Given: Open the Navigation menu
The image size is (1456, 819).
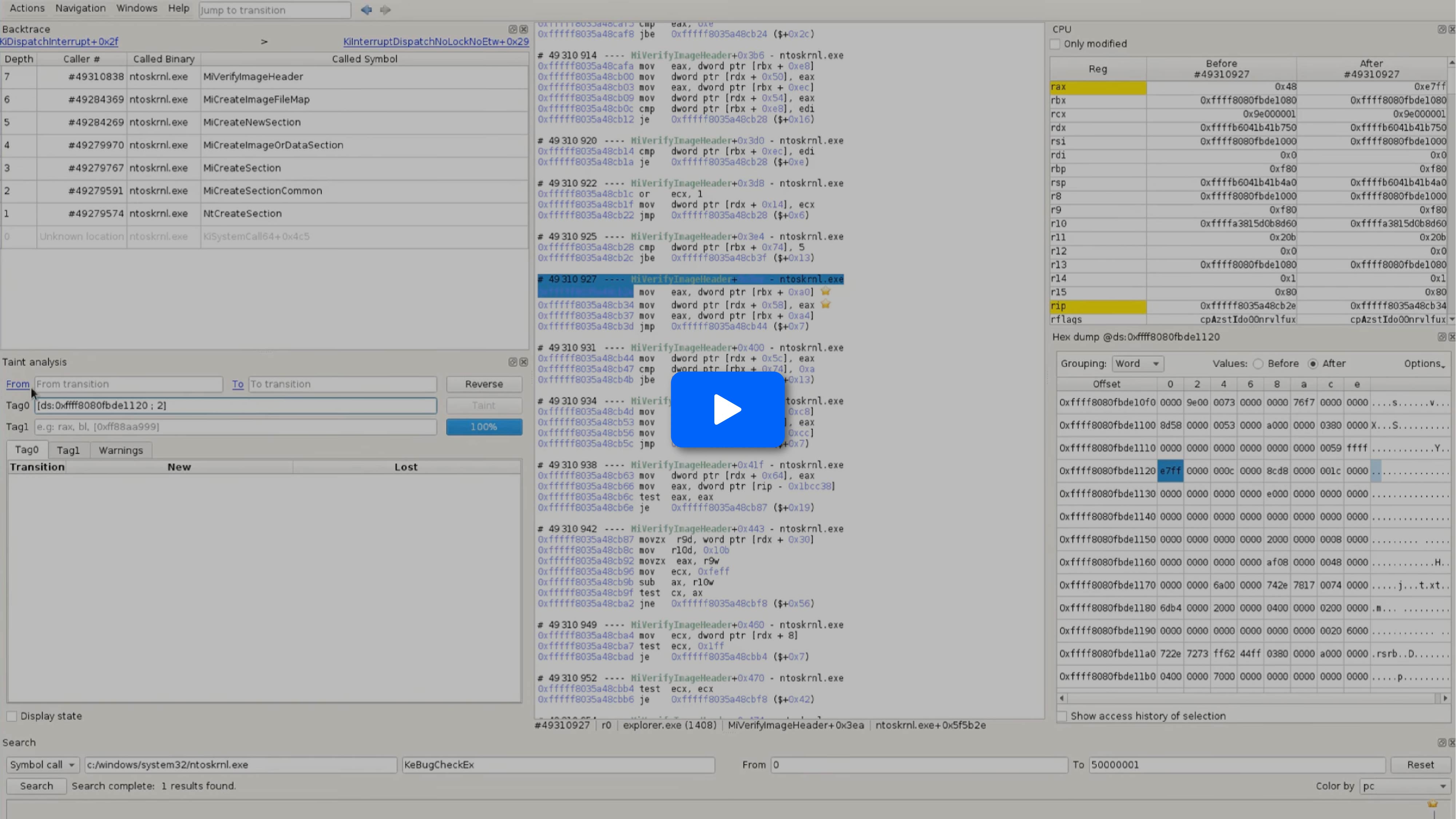Looking at the screenshot, I should 80,8.
